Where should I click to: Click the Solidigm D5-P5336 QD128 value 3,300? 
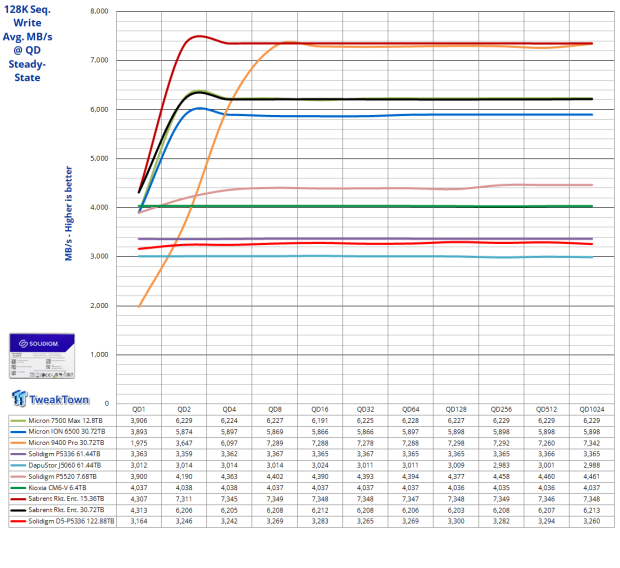pos(456,521)
